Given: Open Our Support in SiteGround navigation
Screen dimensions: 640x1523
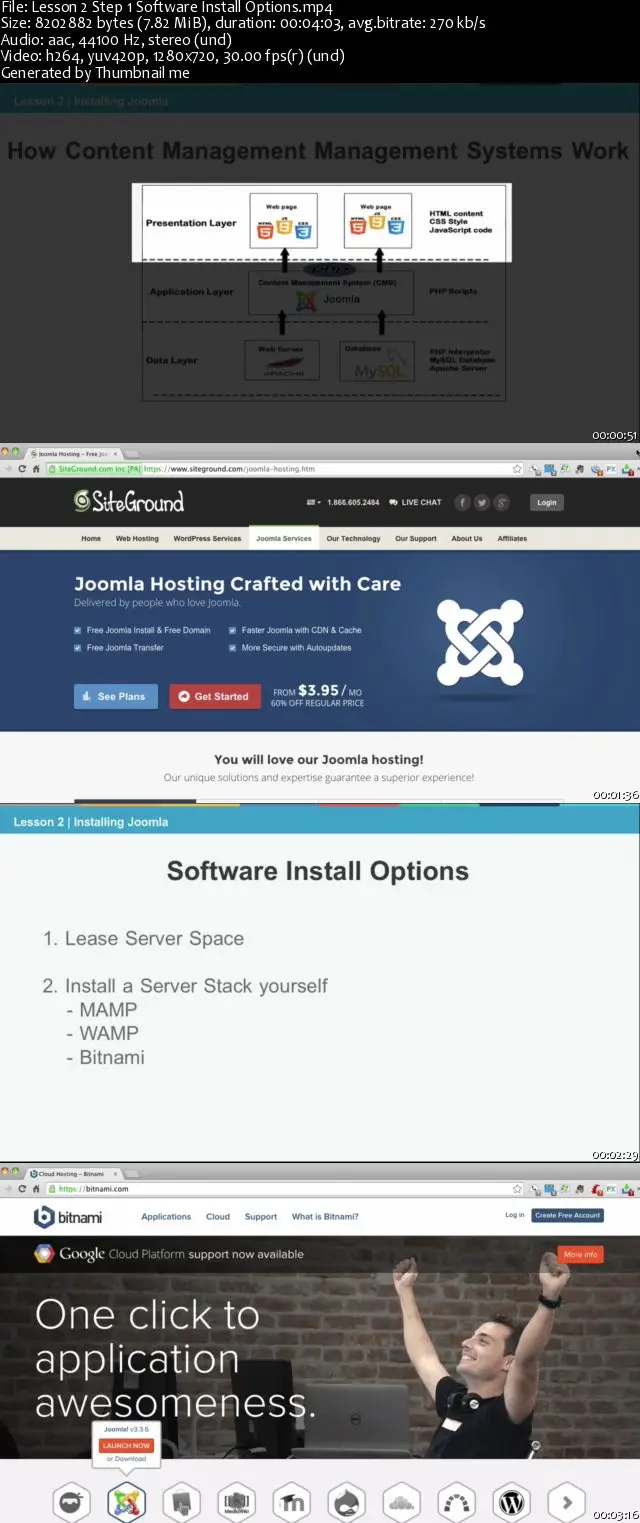Looking at the screenshot, I should (416, 538).
